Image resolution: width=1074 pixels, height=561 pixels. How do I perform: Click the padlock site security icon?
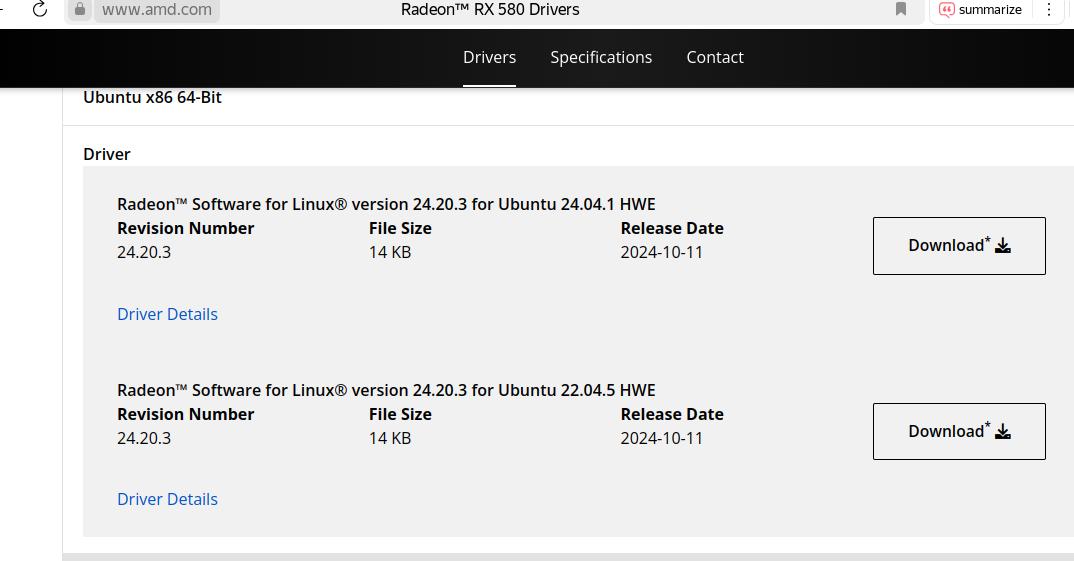(79, 10)
